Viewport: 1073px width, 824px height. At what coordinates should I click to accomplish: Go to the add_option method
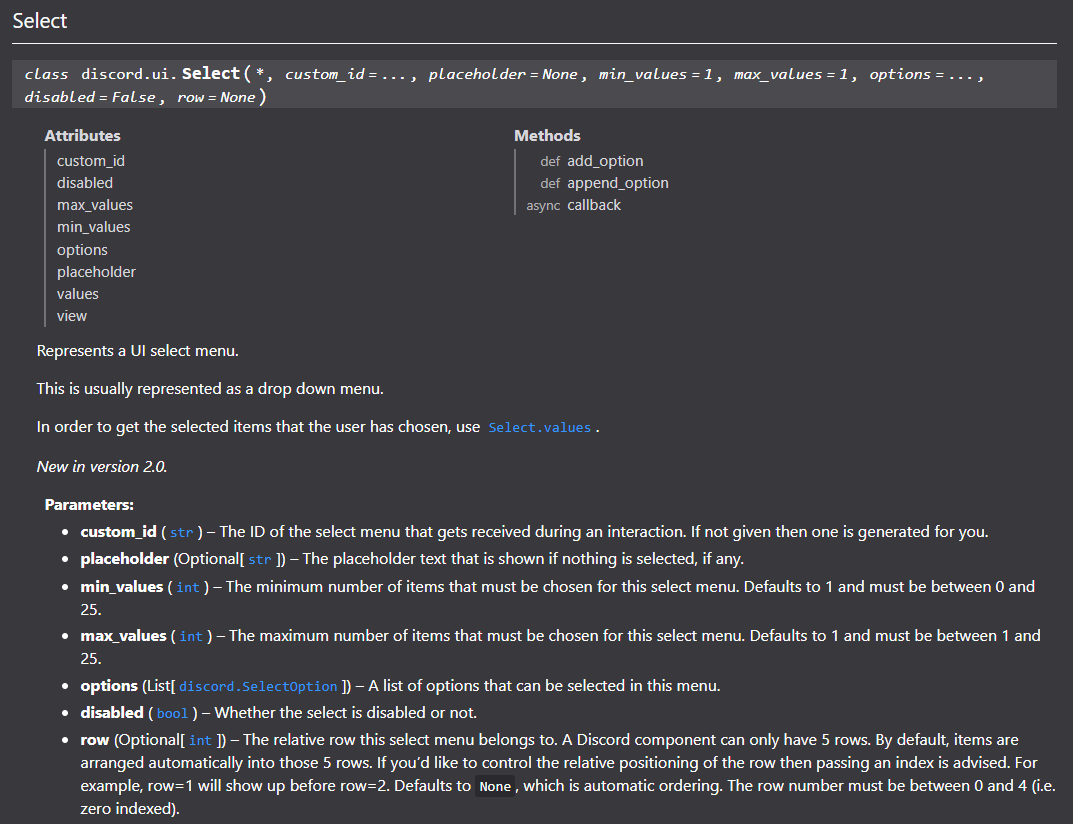coord(605,161)
